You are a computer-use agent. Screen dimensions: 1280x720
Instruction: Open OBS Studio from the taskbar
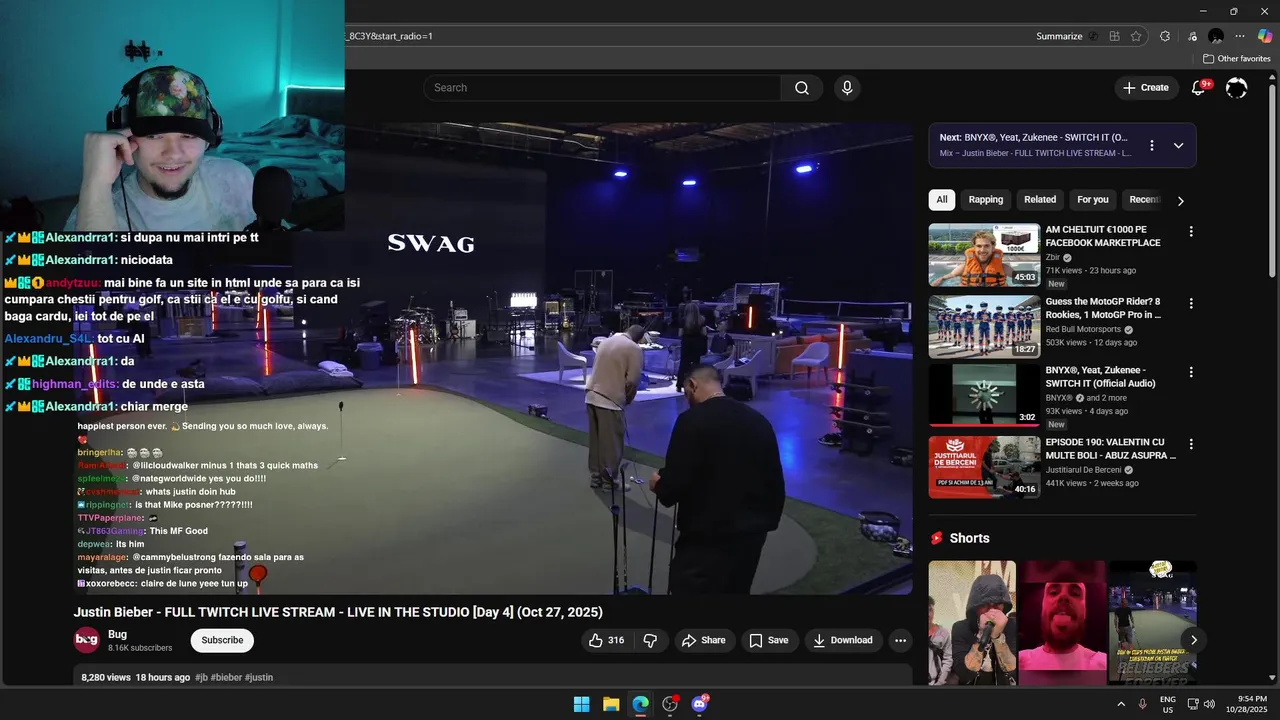click(670, 704)
